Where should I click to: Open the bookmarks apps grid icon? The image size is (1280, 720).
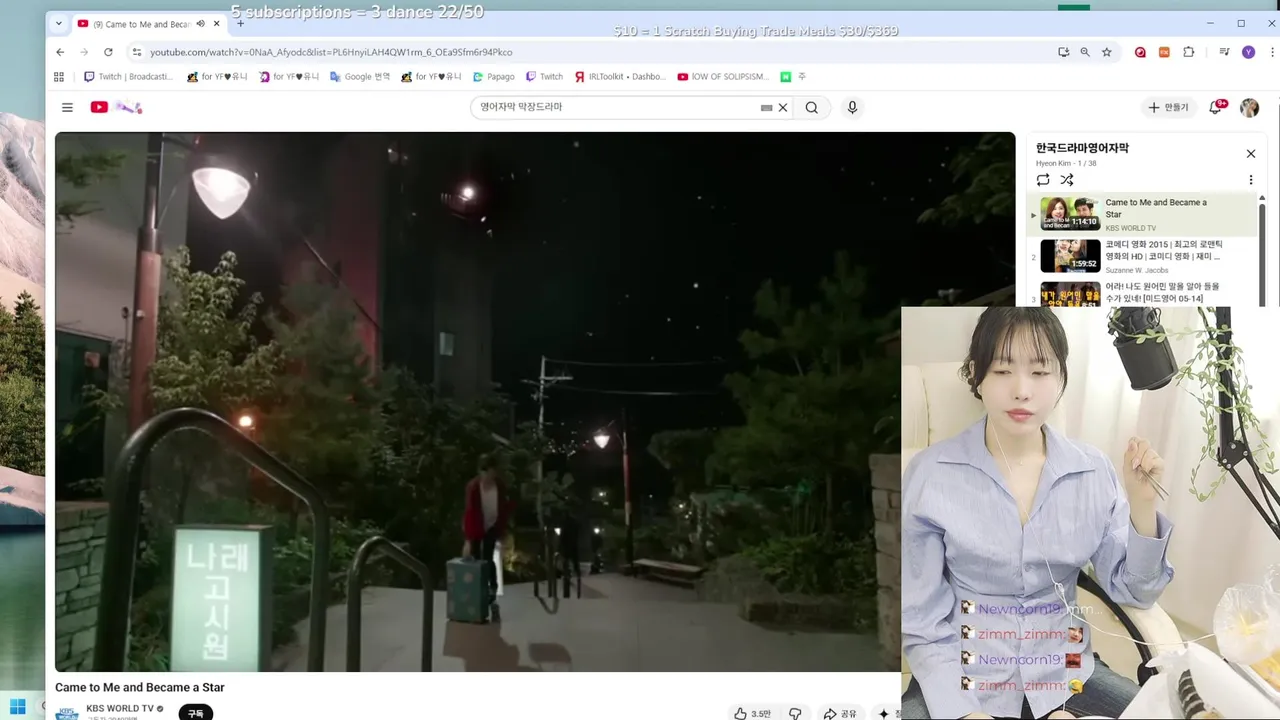click(59, 77)
